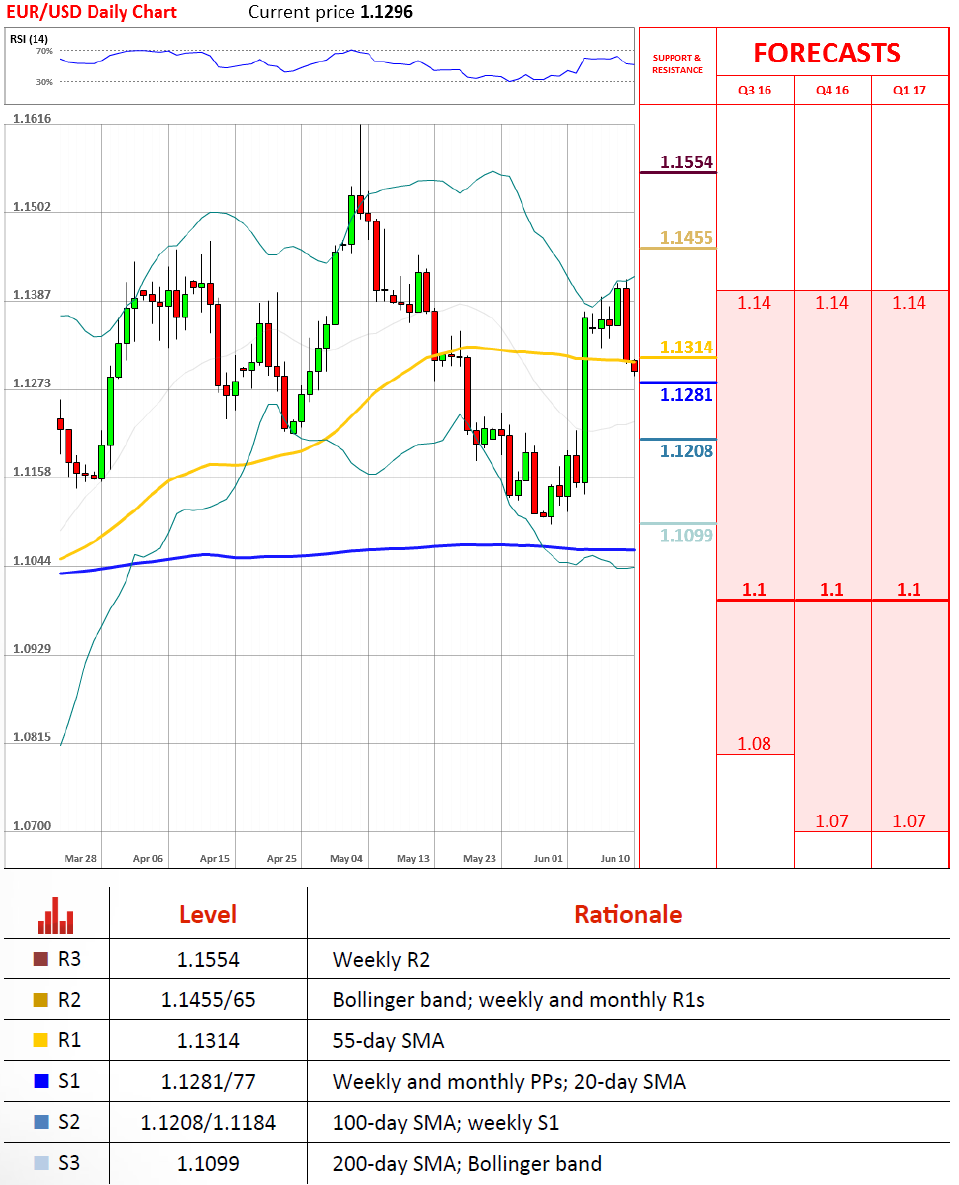959x1185 pixels.
Task: Select the EUR/USD Daily Chart title
Action: point(91,12)
